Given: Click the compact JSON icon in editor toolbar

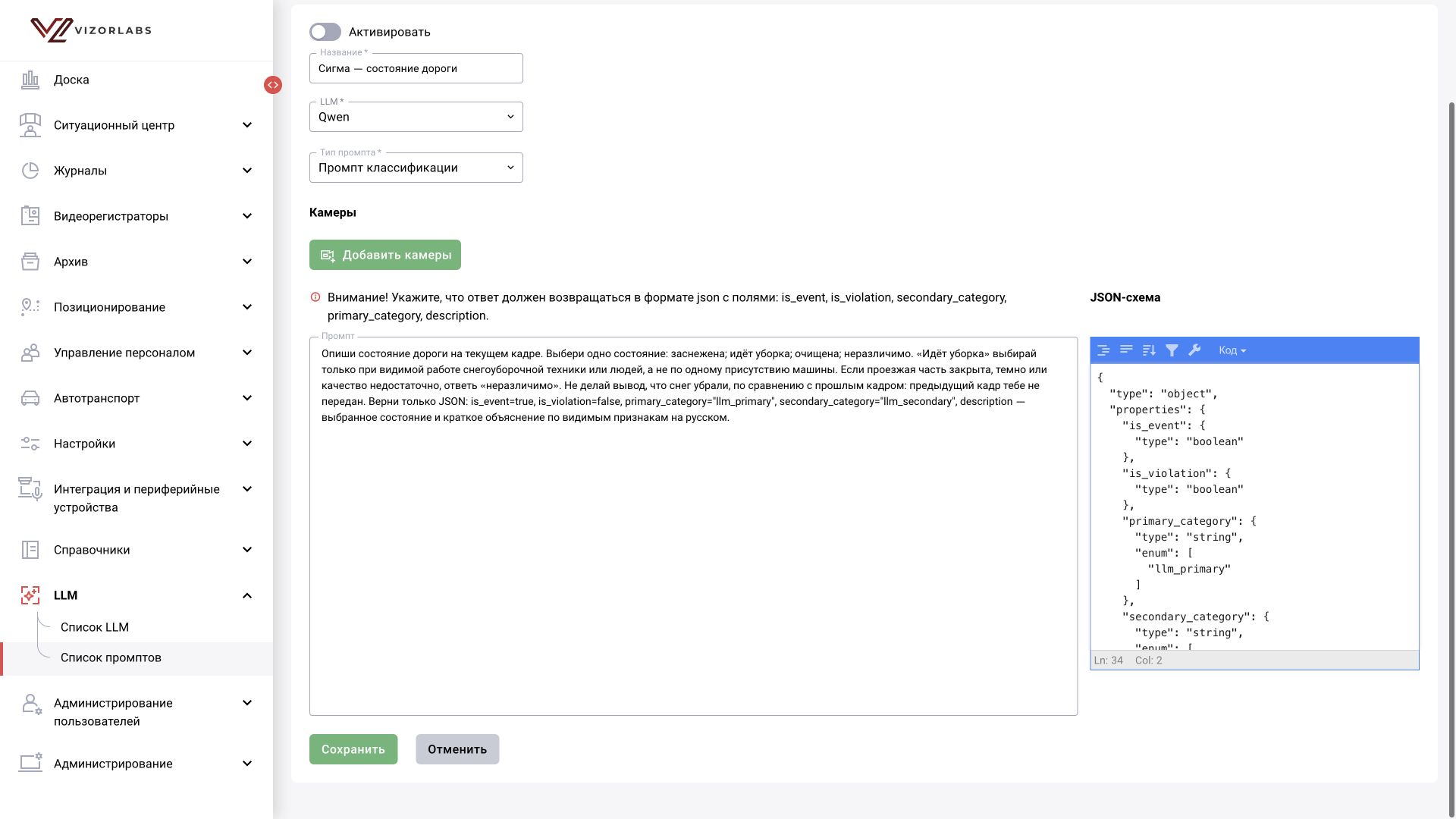Looking at the screenshot, I should coord(1126,350).
